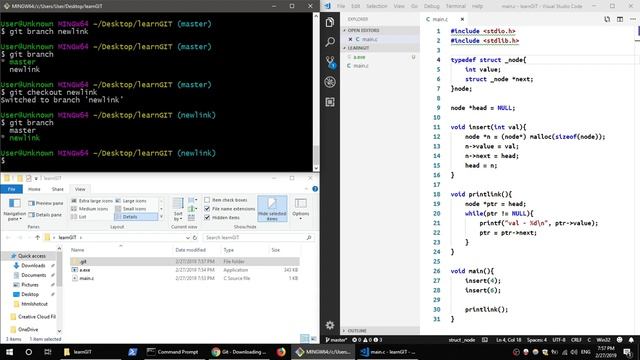The width and height of the screenshot is (640, 360).
Task: Open the Explorer view in VS Code activity bar
Action: [330, 22]
